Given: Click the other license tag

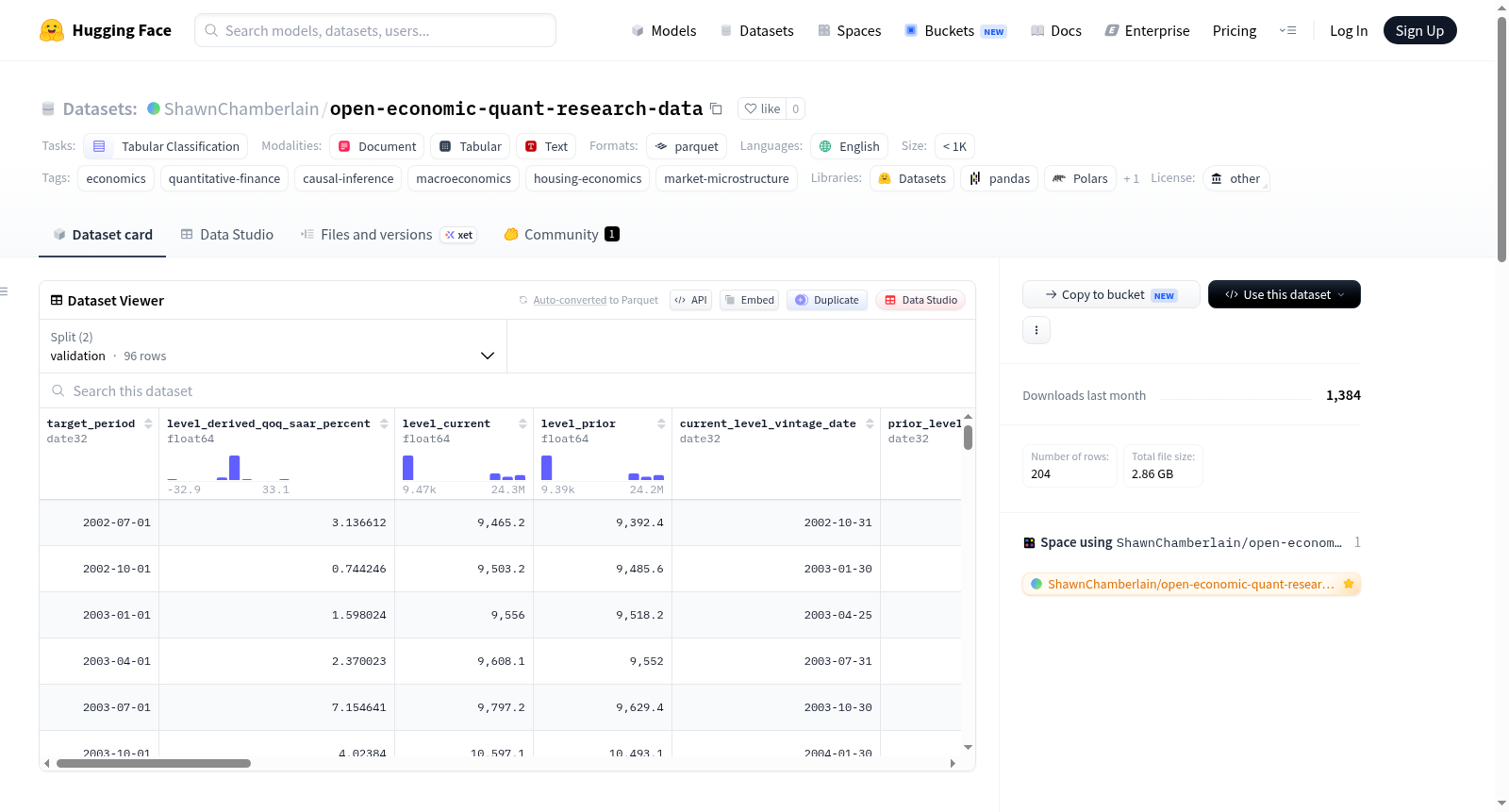Looking at the screenshot, I should pyautogui.click(x=1235, y=178).
